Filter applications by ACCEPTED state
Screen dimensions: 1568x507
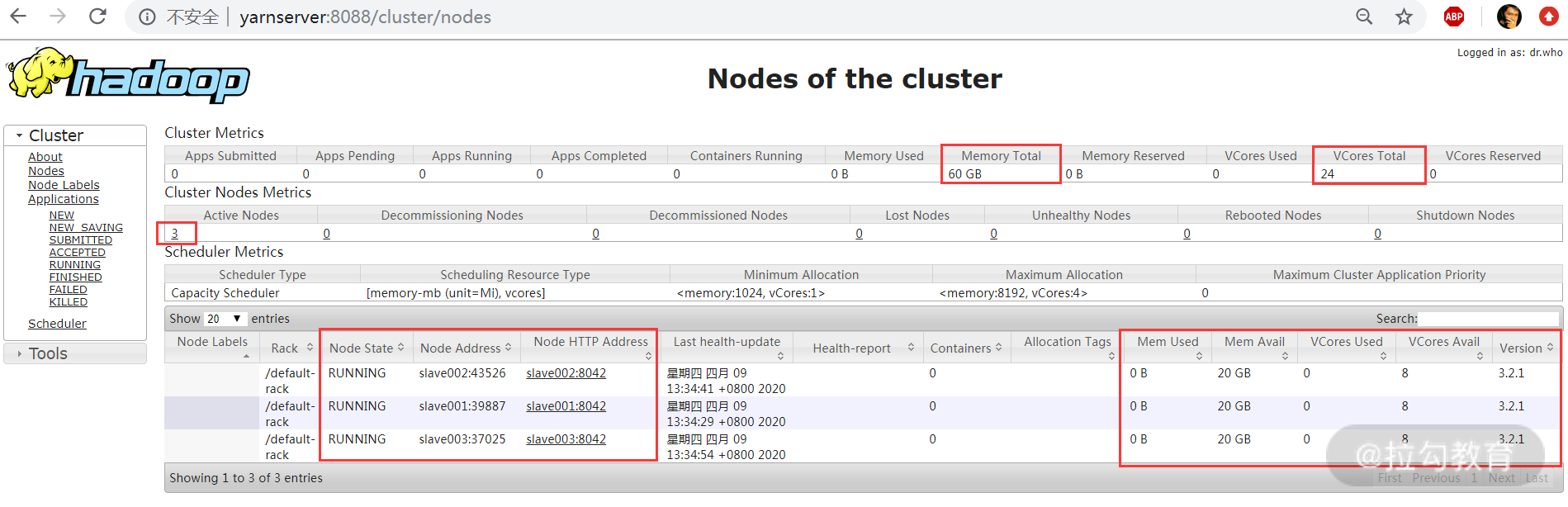(78, 253)
